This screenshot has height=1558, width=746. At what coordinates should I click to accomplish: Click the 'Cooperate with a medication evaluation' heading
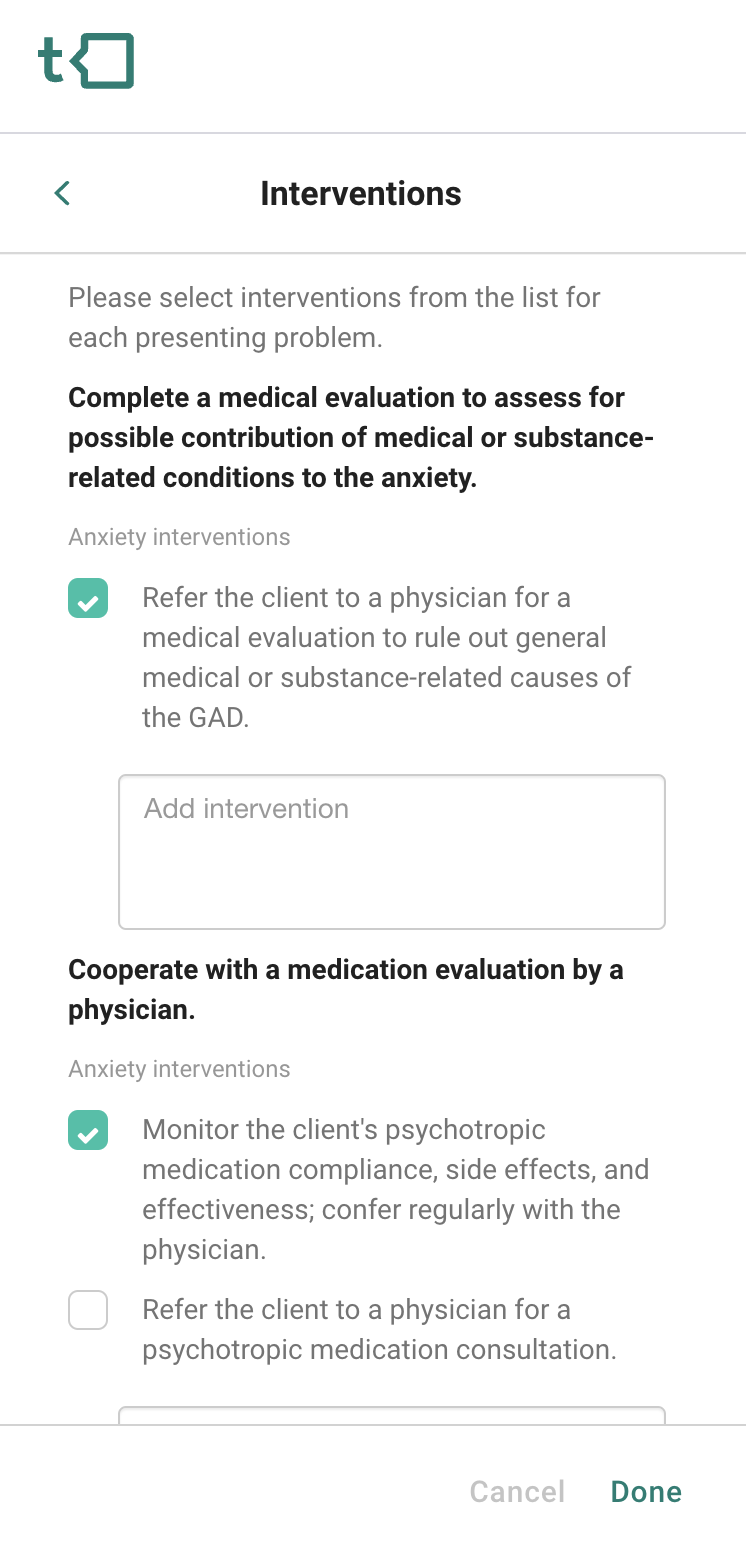coord(345,989)
